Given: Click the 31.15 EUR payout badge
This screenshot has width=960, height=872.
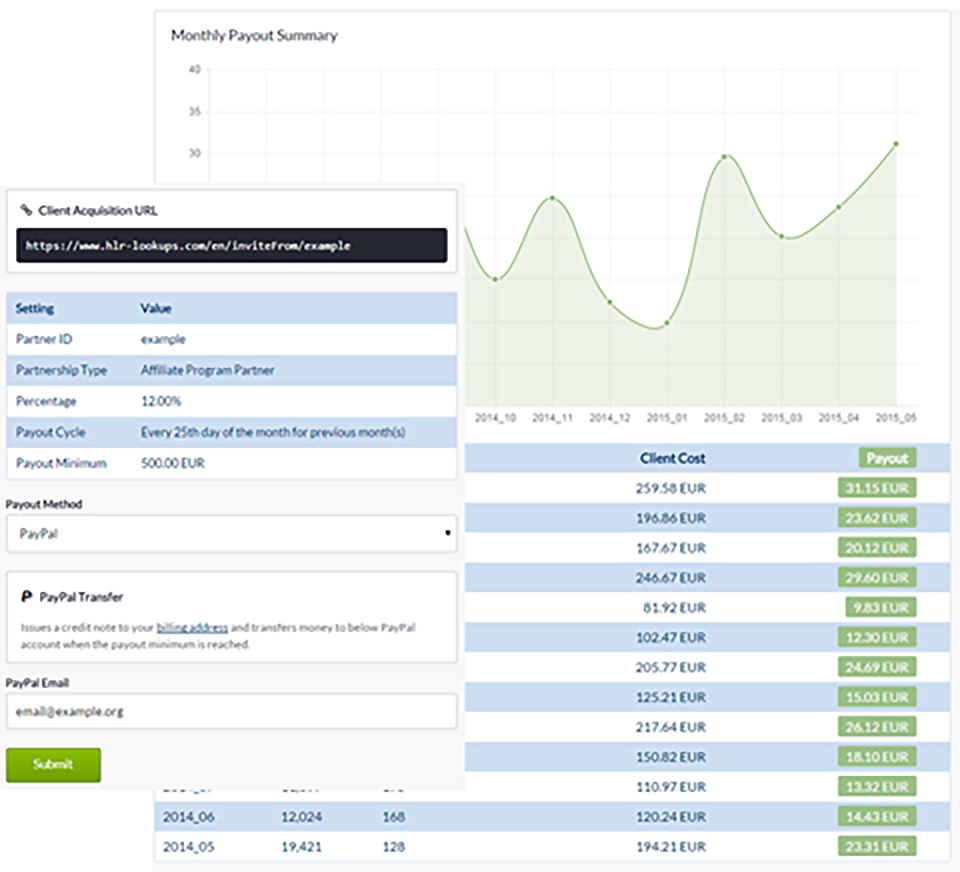Looking at the screenshot, I should [877, 488].
